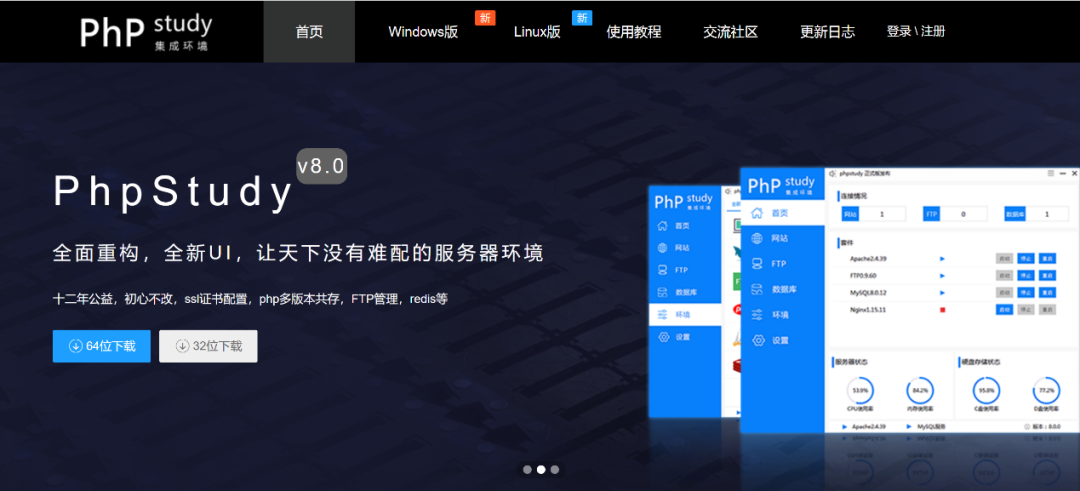Viewport: 1080px width, 491px height.
Task: Go to Windows版 in the top menu
Action: tap(423, 32)
